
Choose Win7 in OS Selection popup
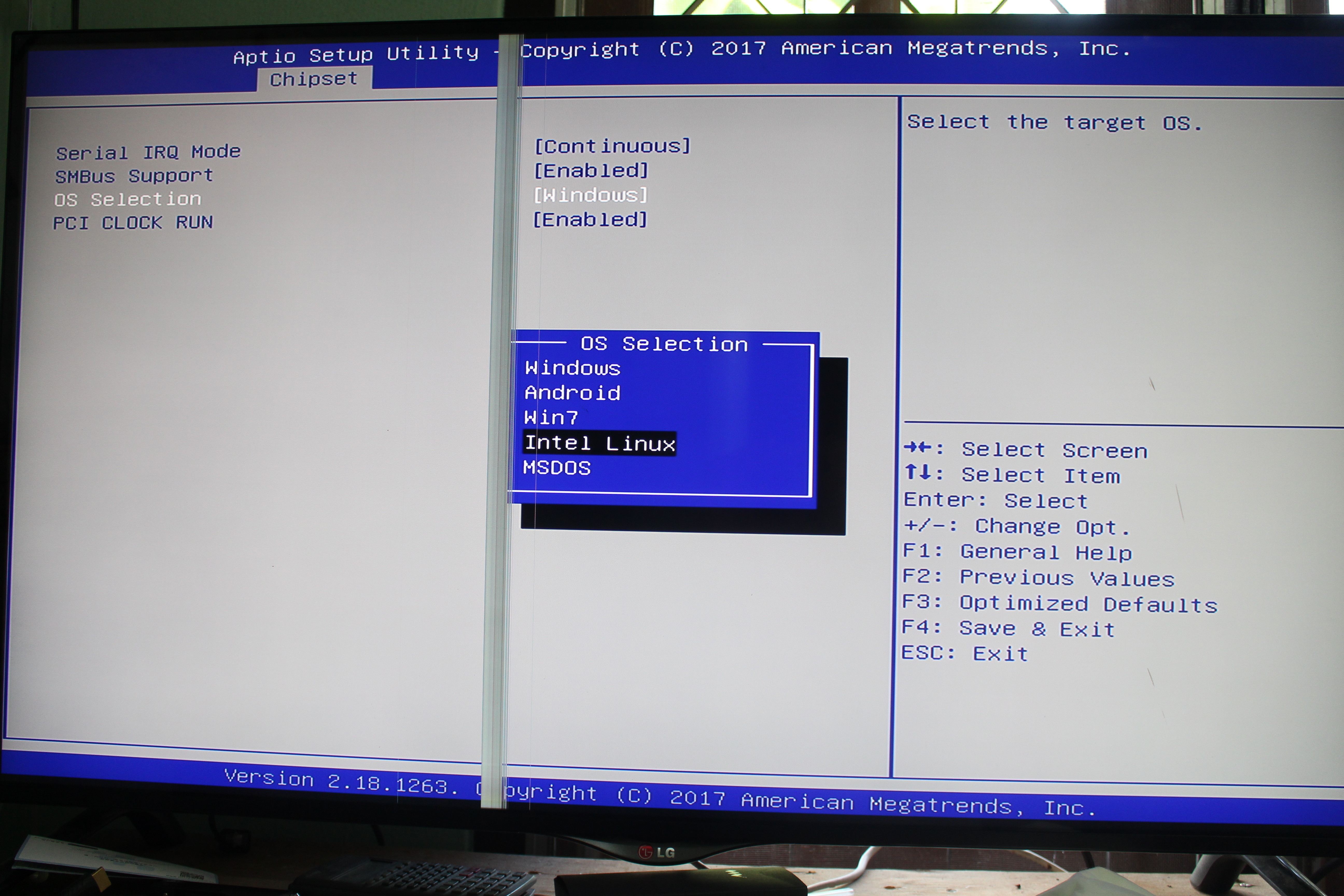coord(551,417)
